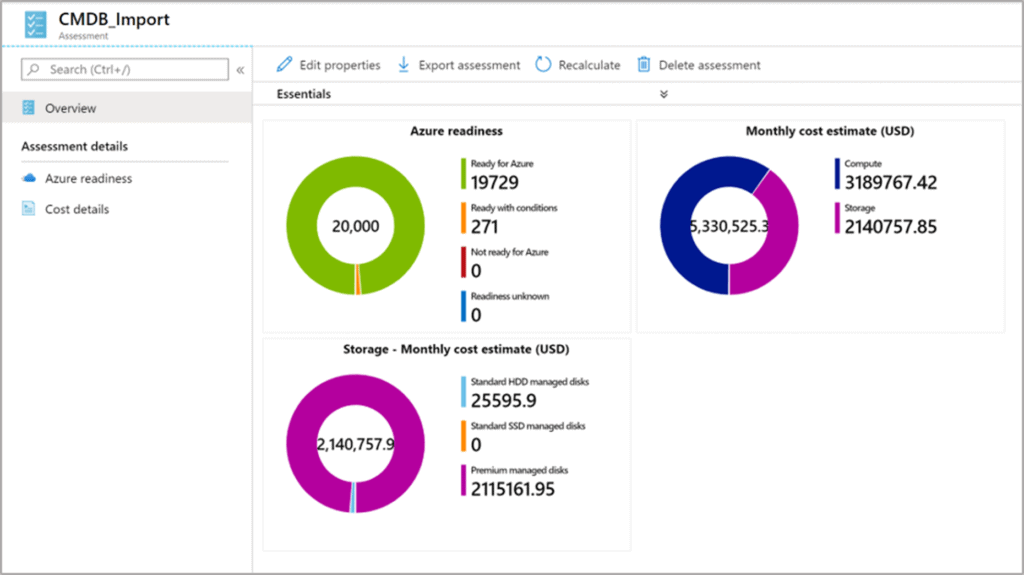The width and height of the screenshot is (1024, 575).
Task: Click the Readiness unknown label
Action: [509, 296]
